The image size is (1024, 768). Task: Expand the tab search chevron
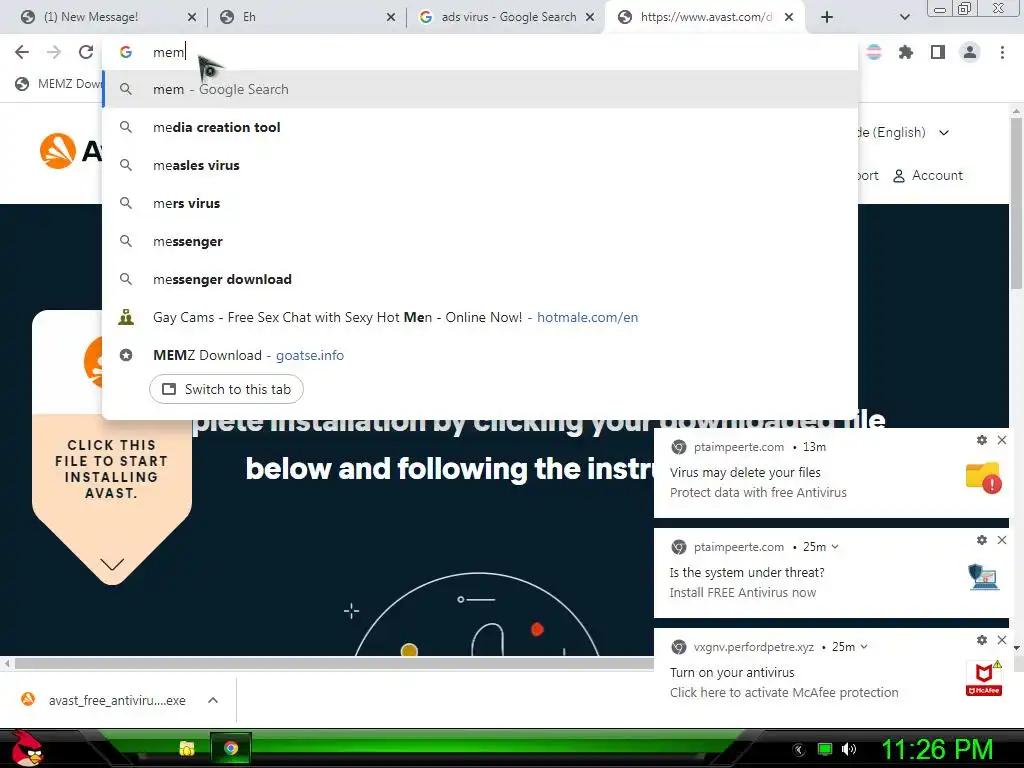pos(904,17)
